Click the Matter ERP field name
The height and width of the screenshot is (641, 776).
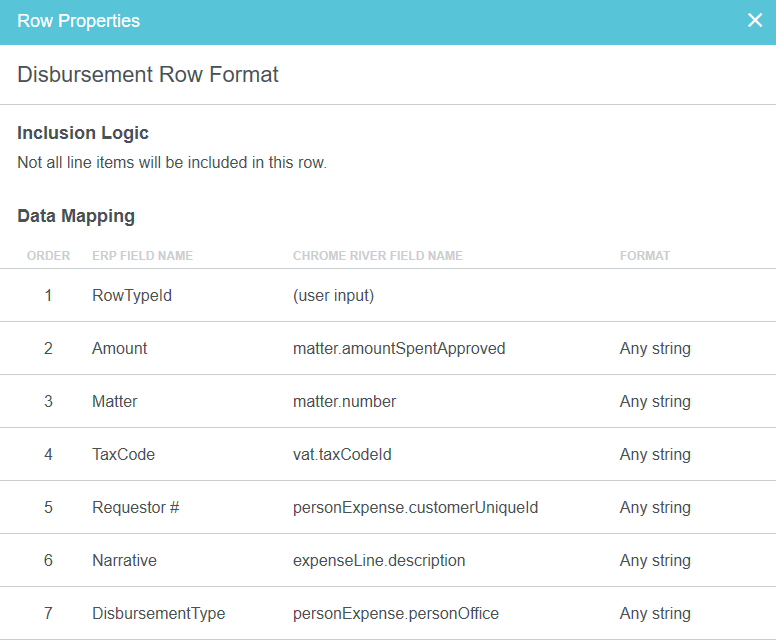pos(114,401)
